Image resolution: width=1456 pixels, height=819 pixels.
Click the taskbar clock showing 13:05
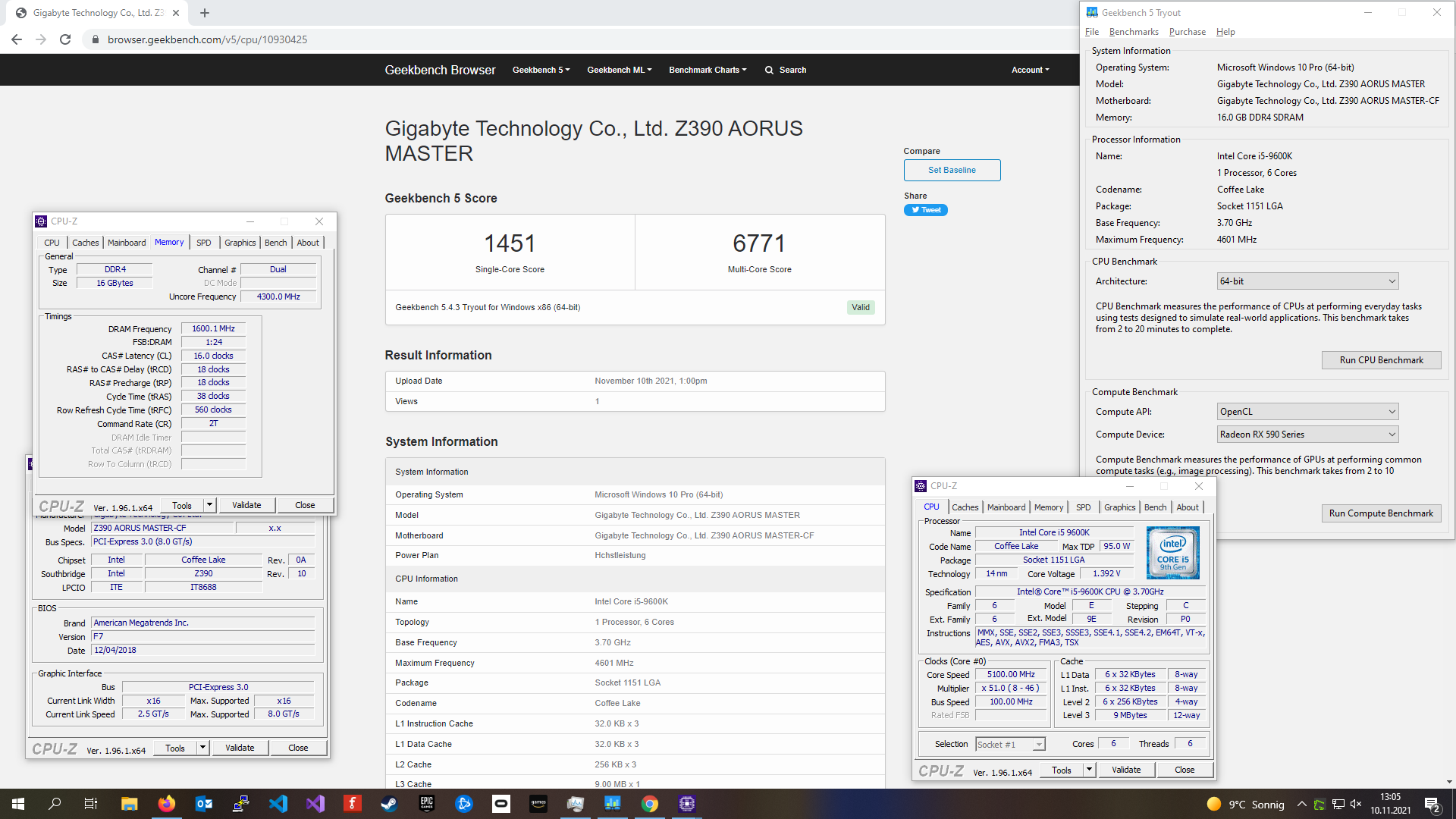click(1390, 804)
